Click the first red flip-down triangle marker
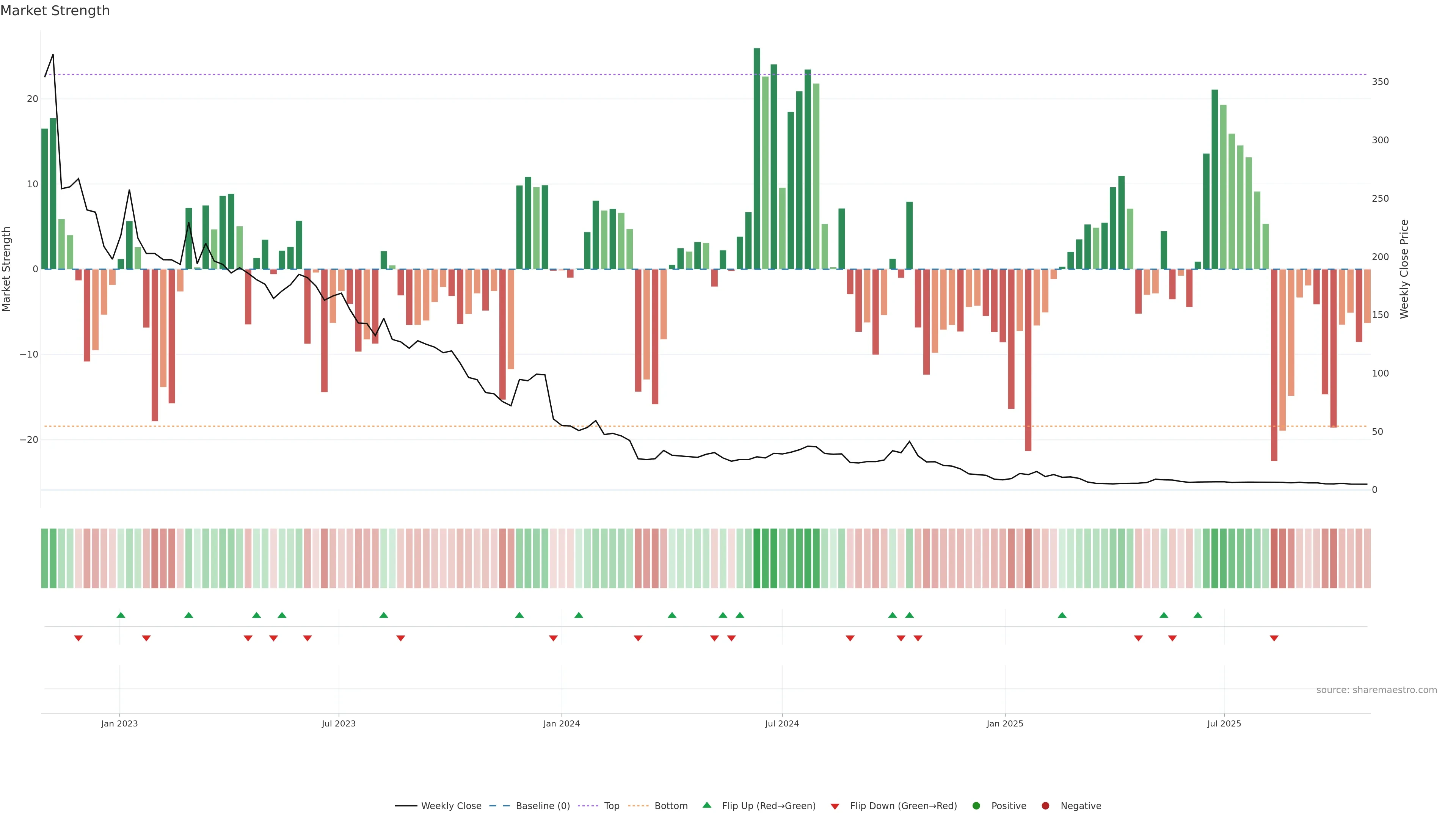This screenshot has height=819, width=1456. [x=78, y=638]
